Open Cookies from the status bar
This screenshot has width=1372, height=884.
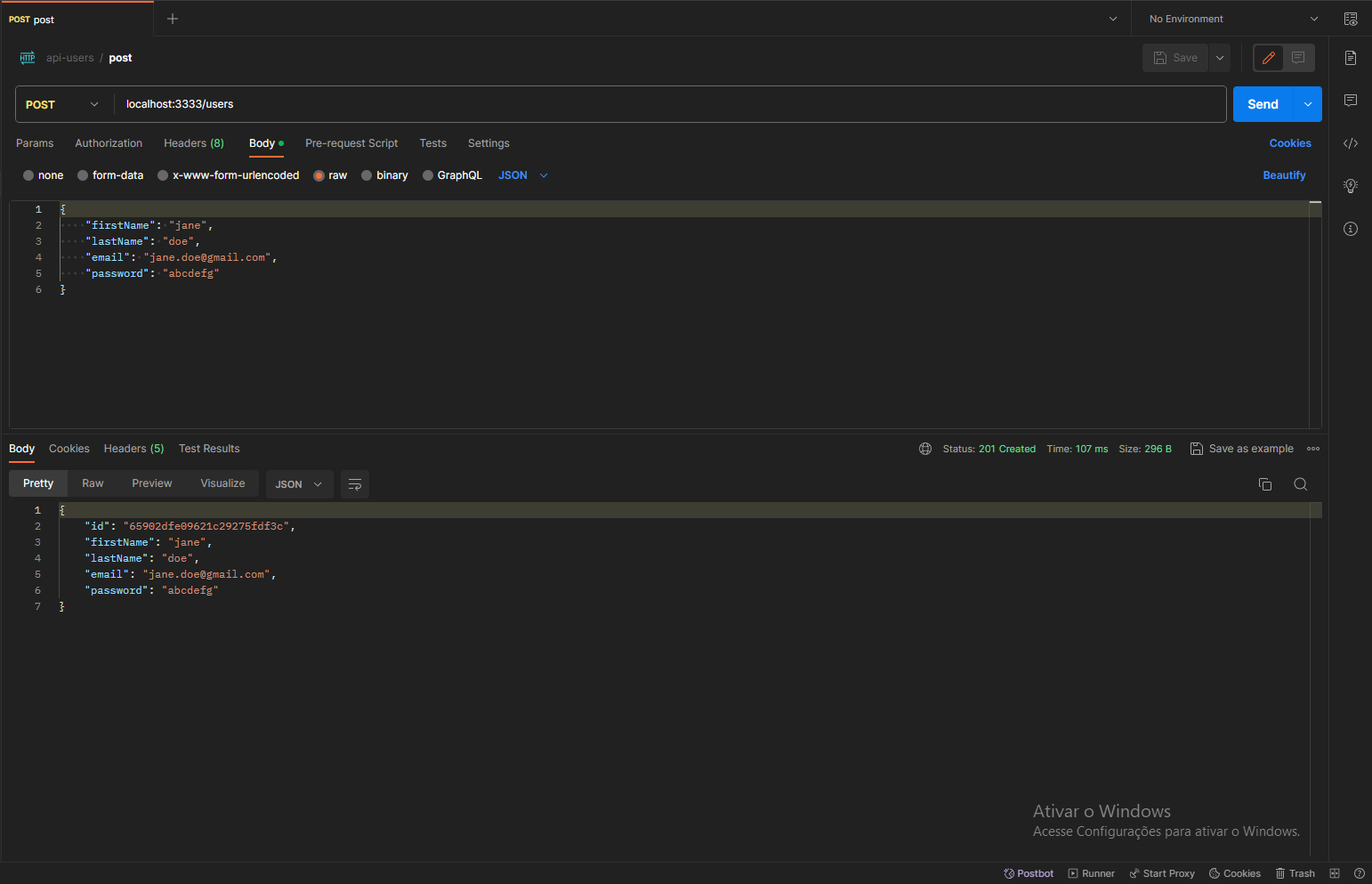[x=1235, y=873]
